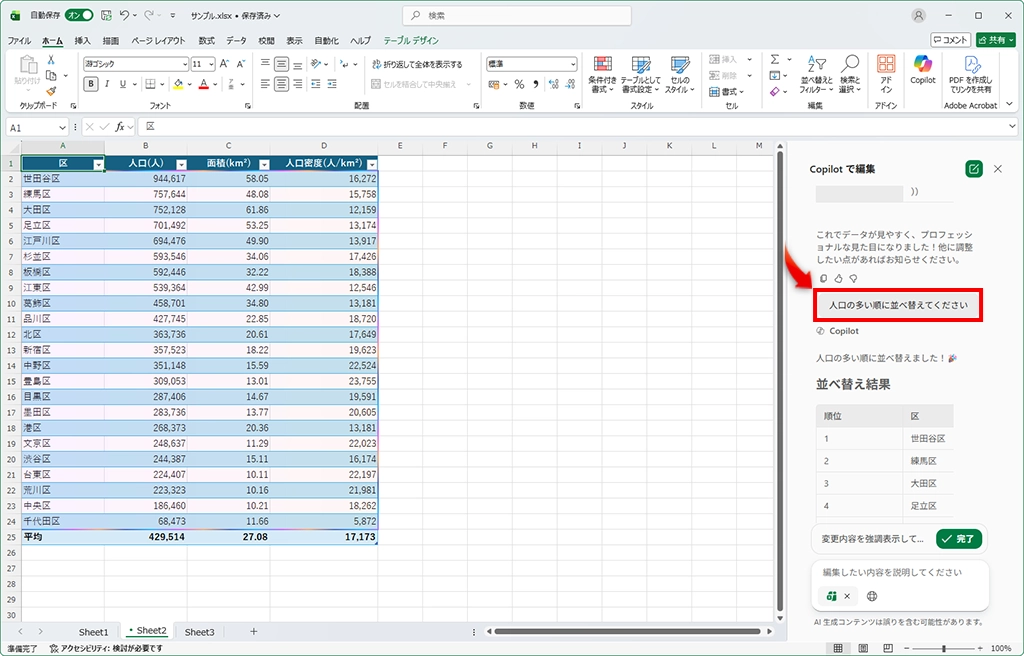This screenshot has height=656, width=1024.
Task: Expand the font size dropdown showing 11
Action: pos(211,64)
